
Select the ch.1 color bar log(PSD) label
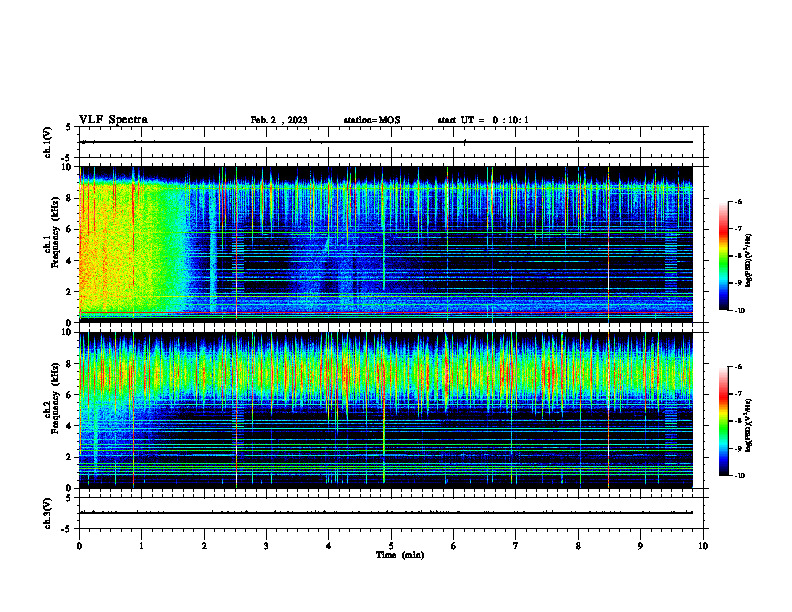pos(750,261)
